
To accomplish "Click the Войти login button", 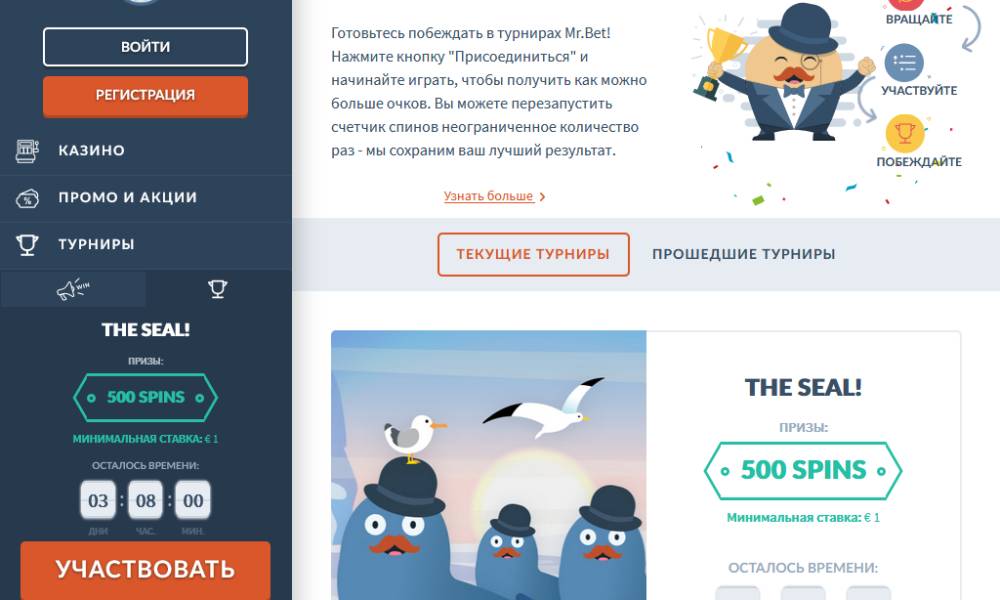I will tap(145, 47).
